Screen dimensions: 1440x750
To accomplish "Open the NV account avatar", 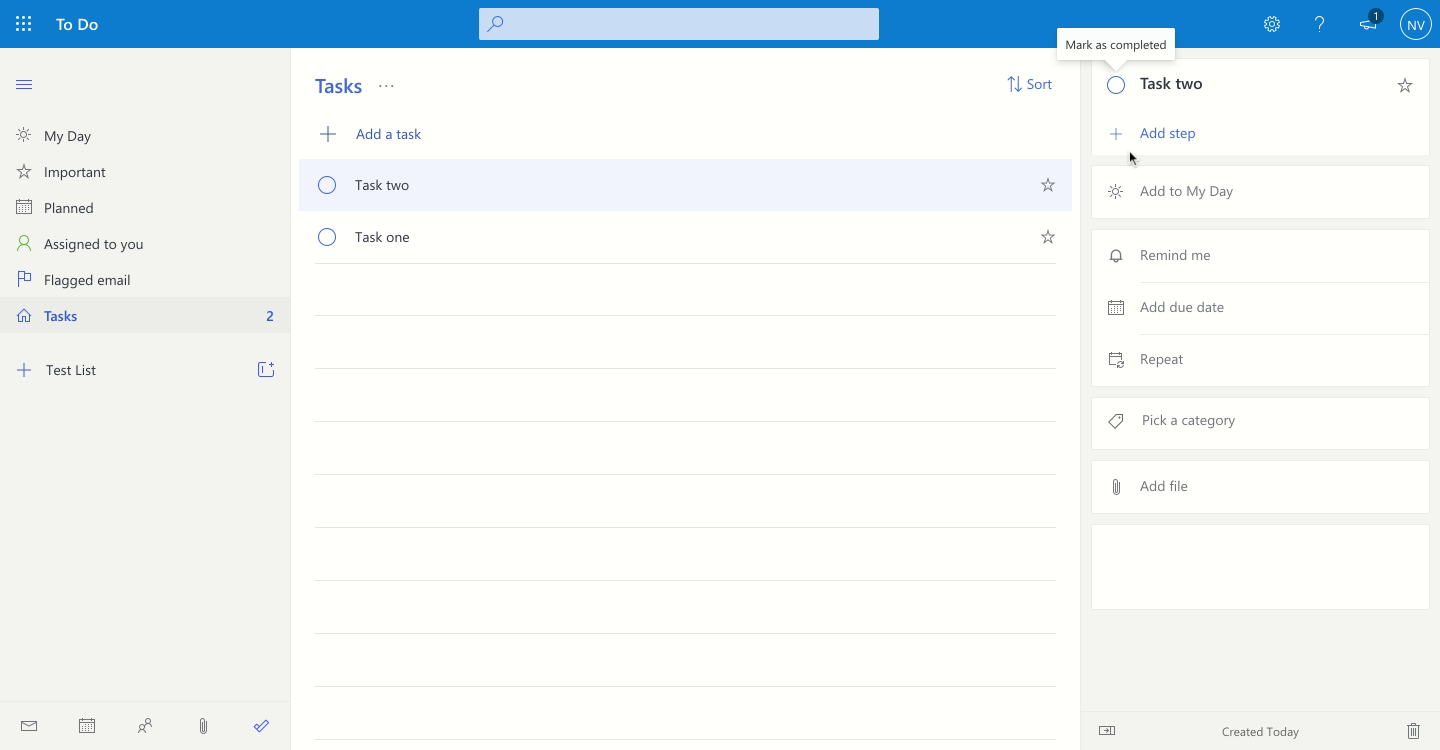I will point(1416,24).
